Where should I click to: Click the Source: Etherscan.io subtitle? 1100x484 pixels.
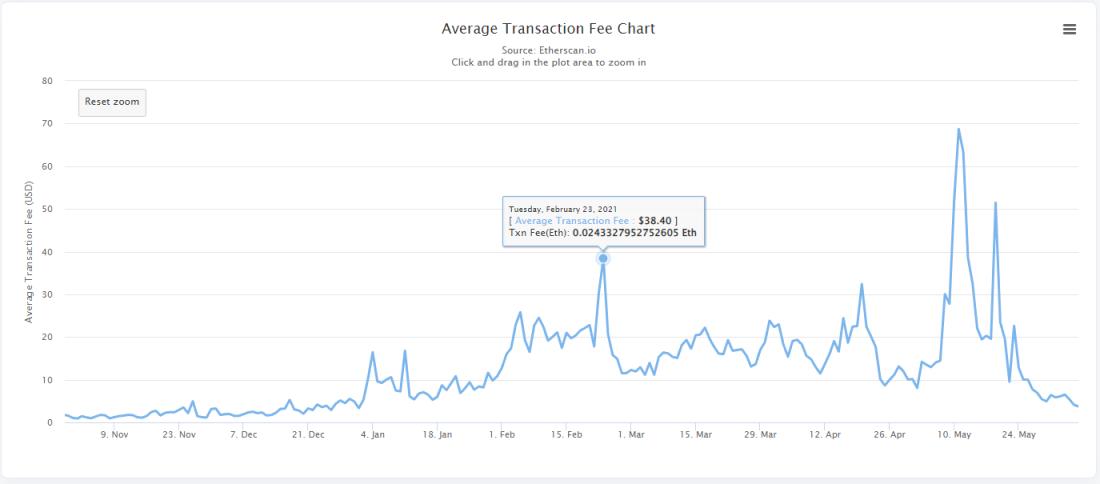(x=549, y=51)
